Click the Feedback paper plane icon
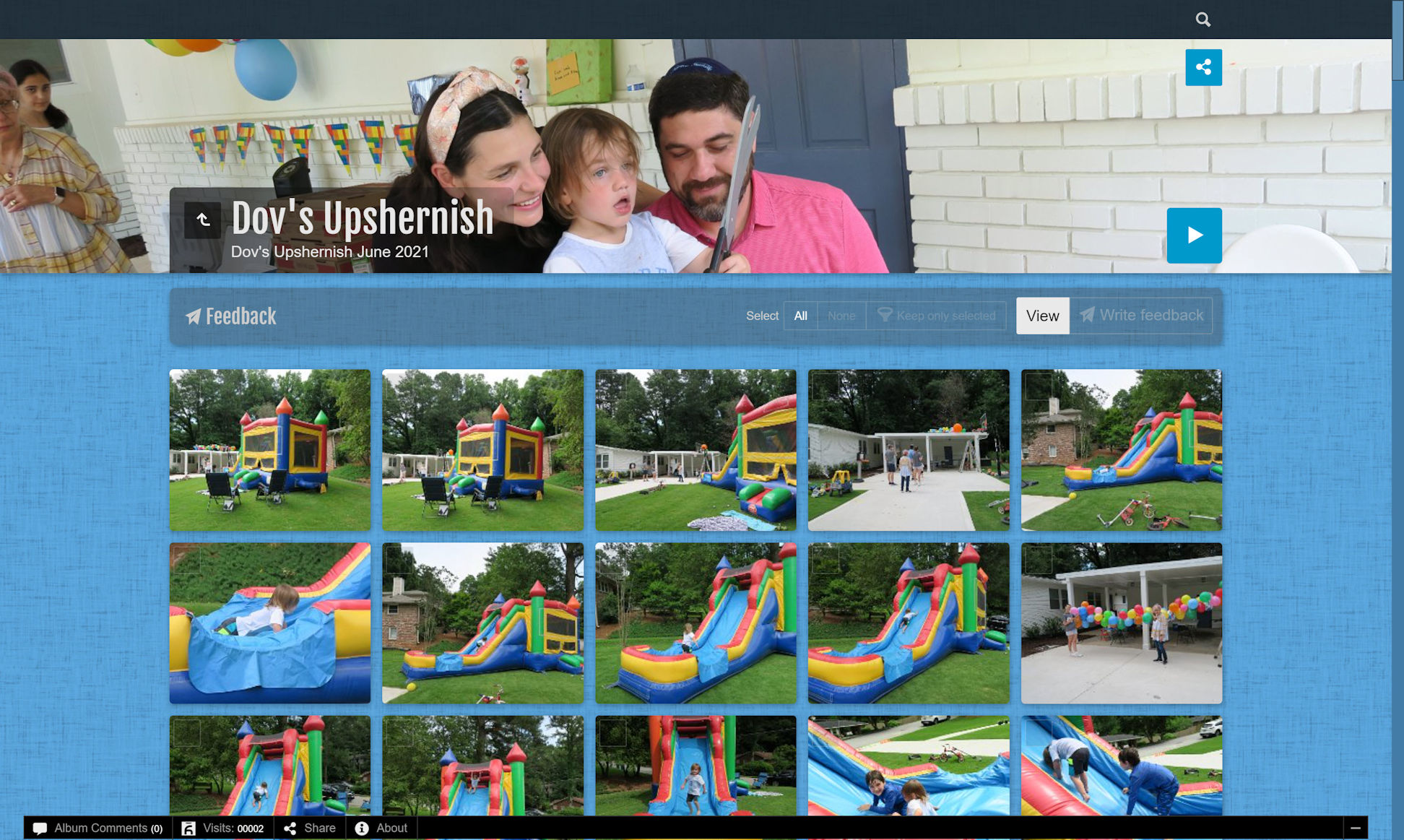Screen dimensions: 1404x840 (x=193, y=316)
